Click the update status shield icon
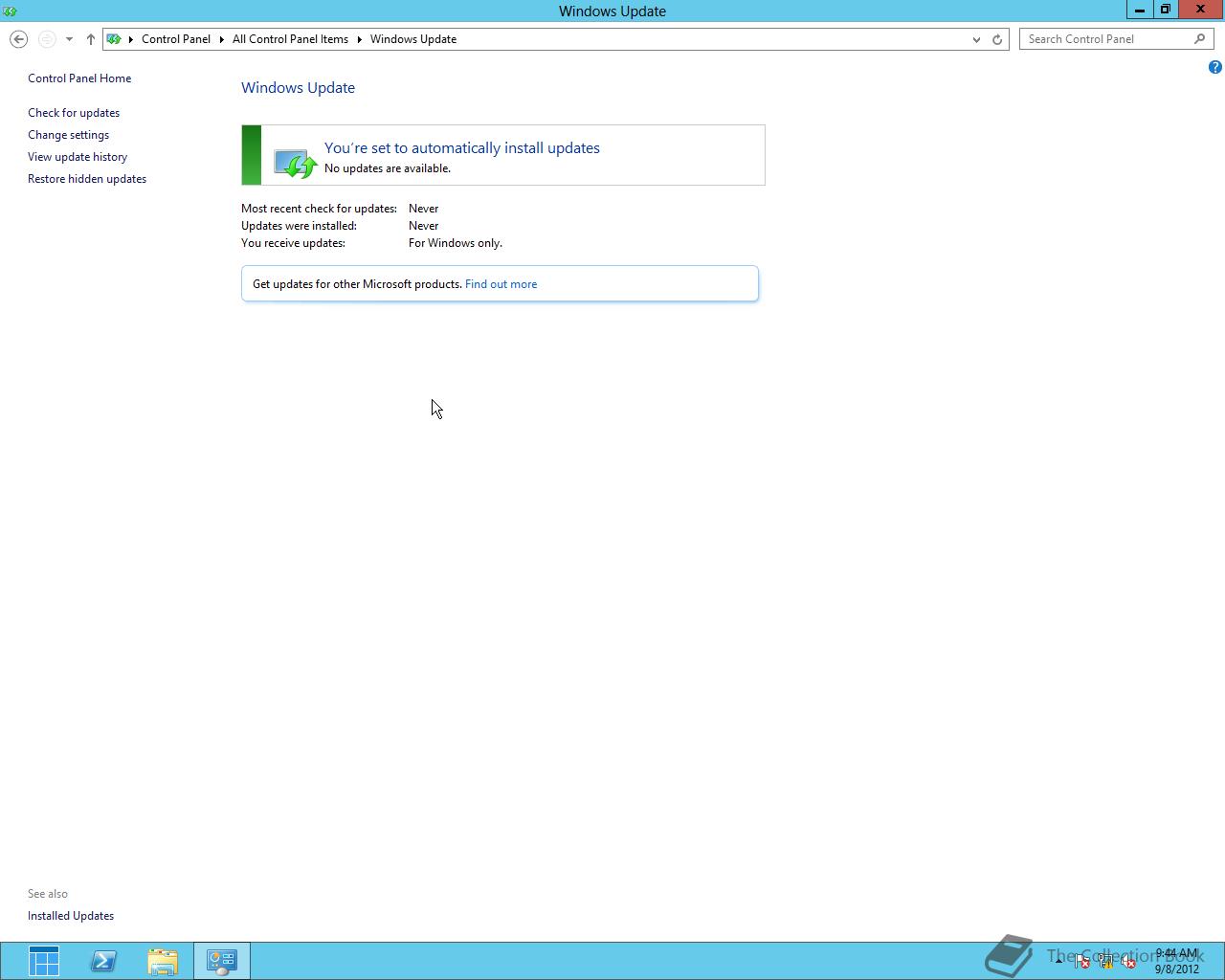1225x980 pixels. coord(295,163)
